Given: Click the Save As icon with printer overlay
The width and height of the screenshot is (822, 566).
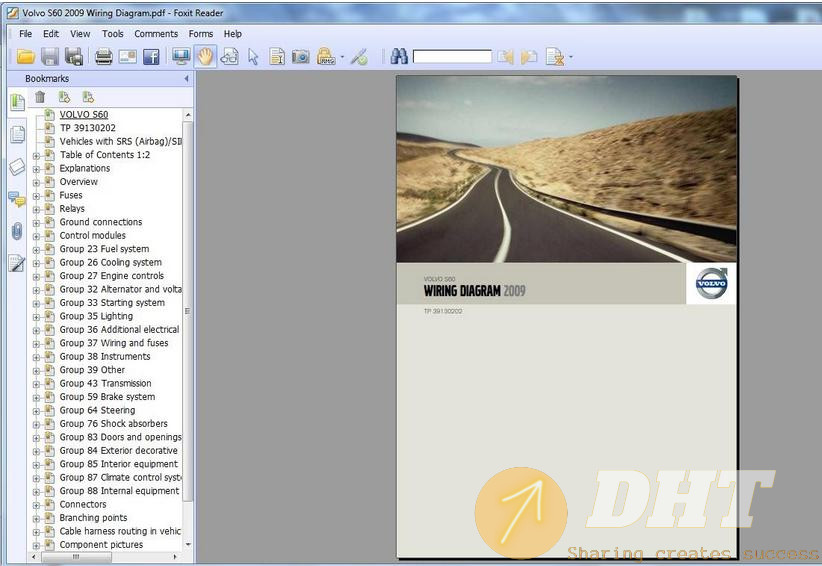Looking at the screenshot, I should click(74, 57).
